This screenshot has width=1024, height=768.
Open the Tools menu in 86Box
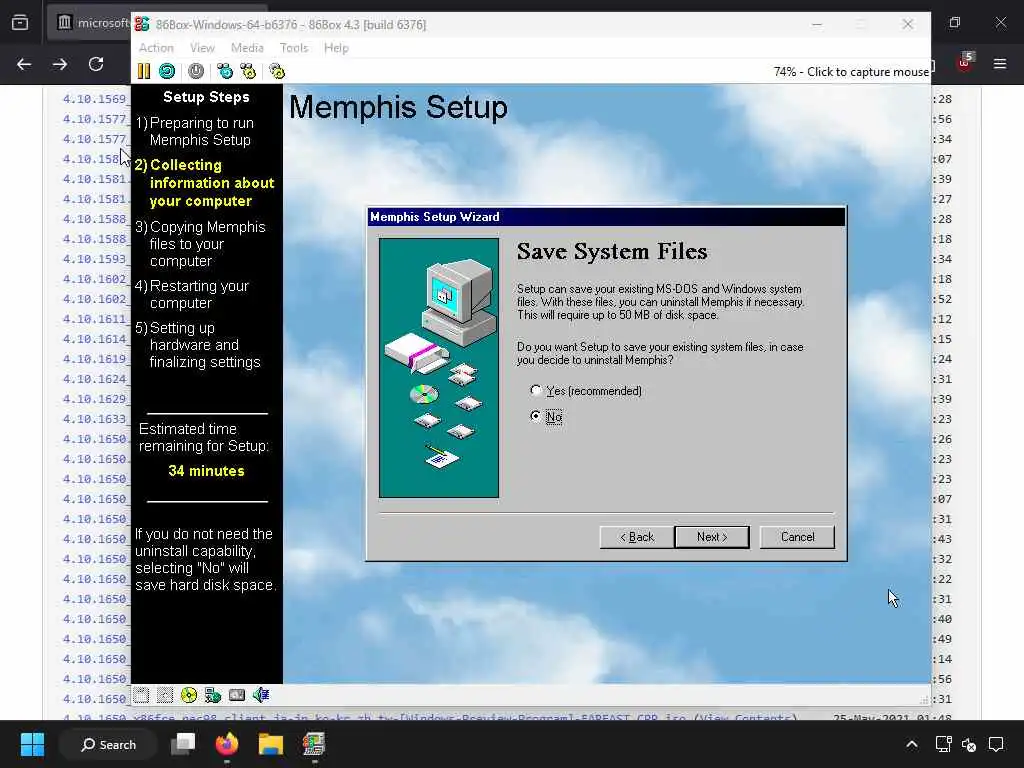293,48
